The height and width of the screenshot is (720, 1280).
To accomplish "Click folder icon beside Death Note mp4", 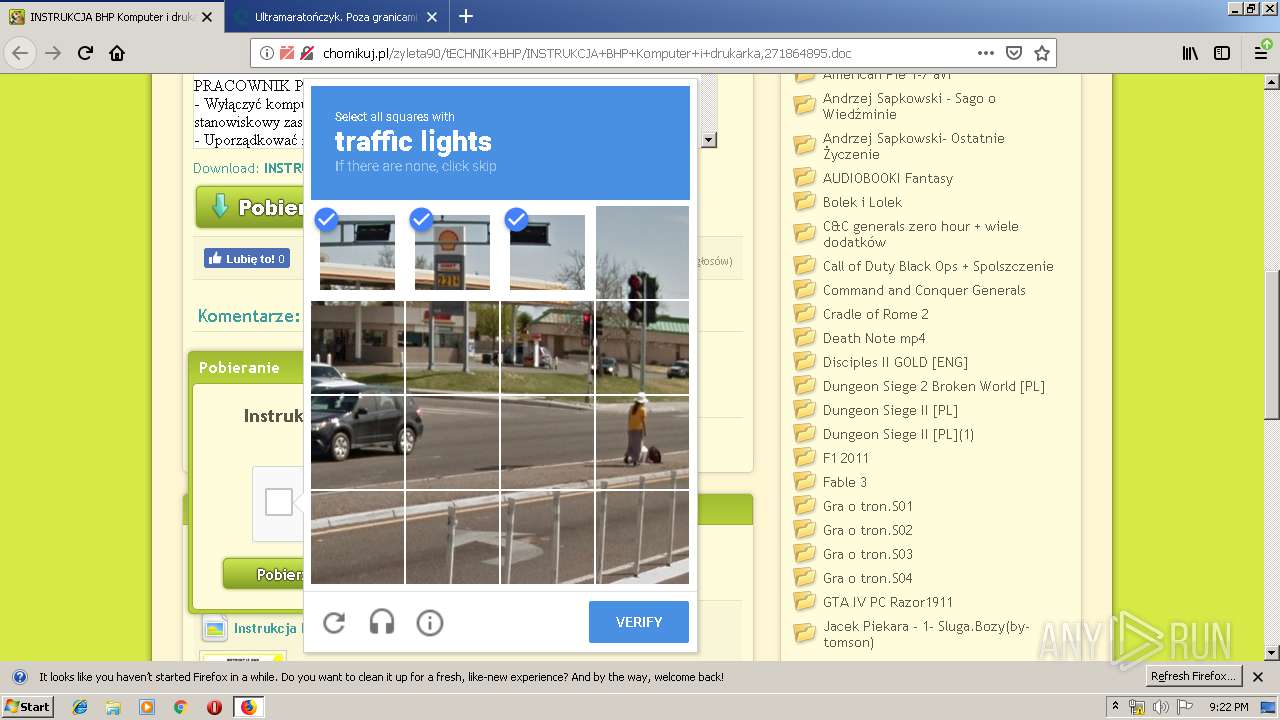I will pos(804,338).
